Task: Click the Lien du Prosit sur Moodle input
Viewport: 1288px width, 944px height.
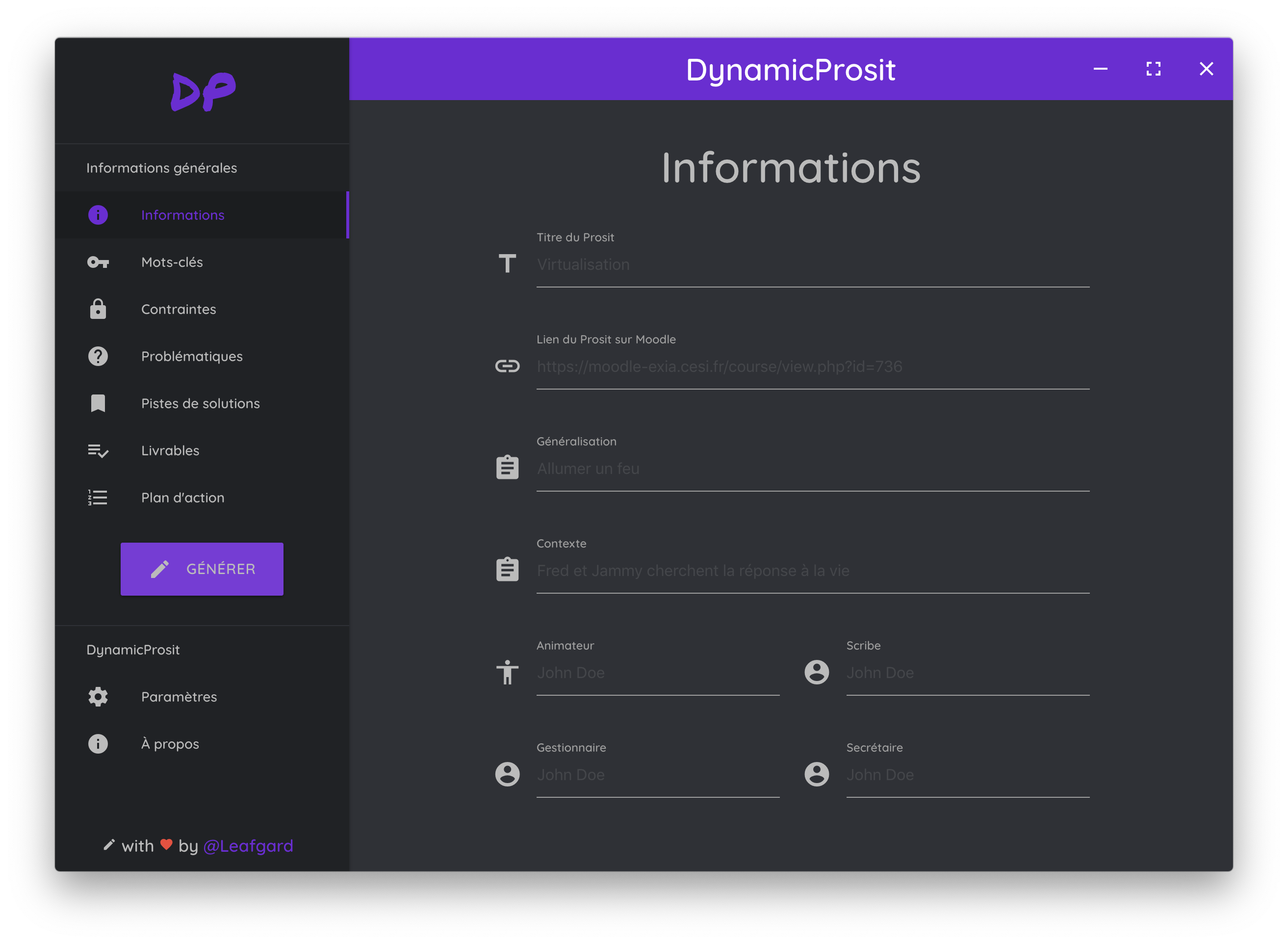Action: point(812,367)
